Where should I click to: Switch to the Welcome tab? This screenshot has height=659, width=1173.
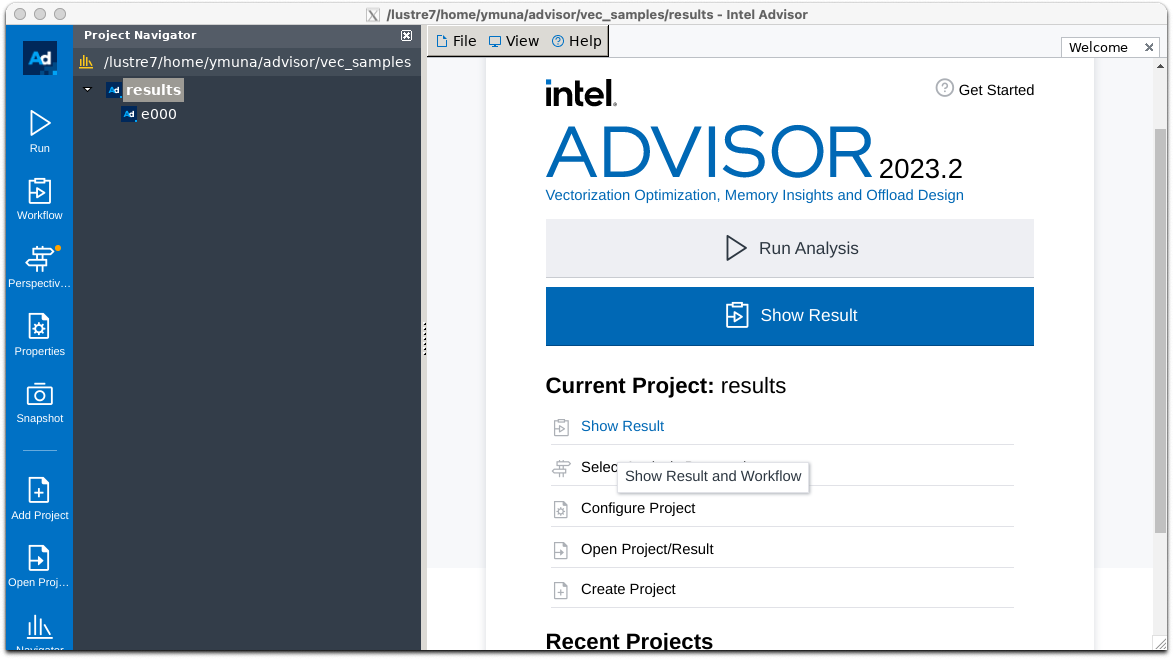coord(1097,46)
